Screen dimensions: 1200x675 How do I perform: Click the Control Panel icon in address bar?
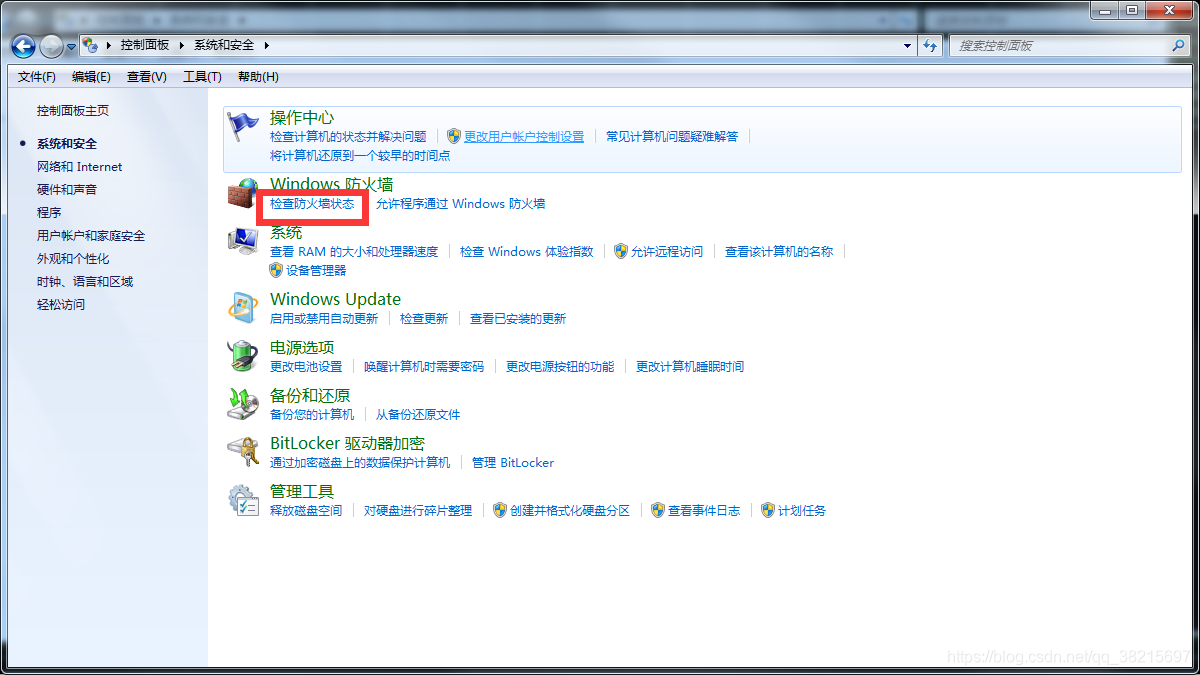[x=90, y=45]
